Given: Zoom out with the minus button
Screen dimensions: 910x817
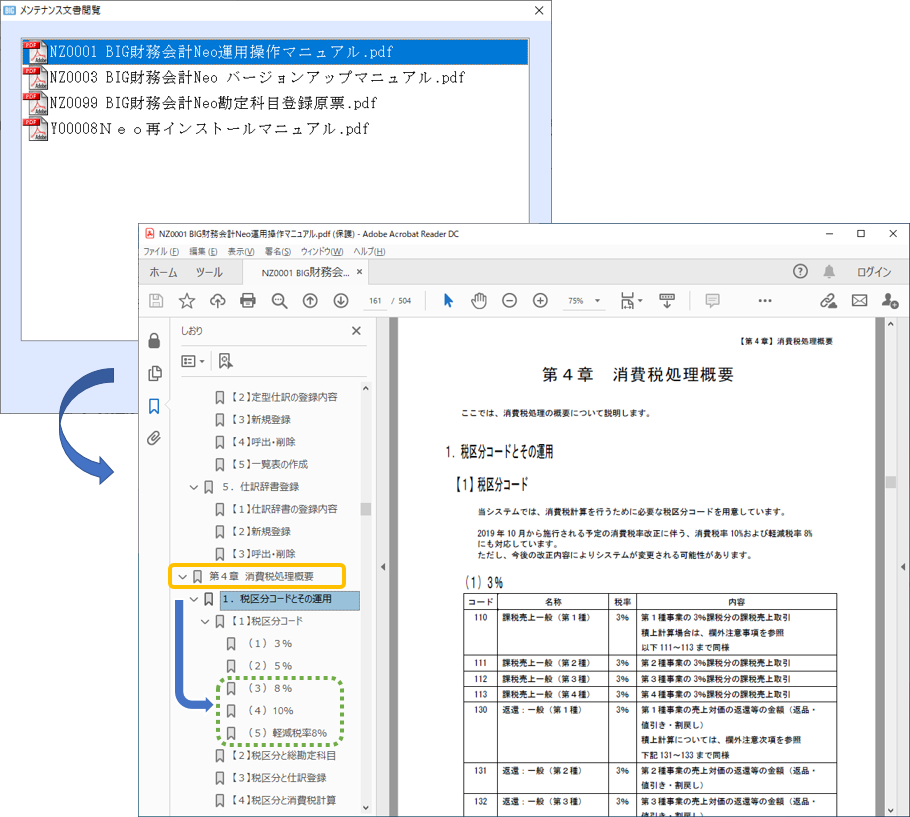Looking at the screenshot, I should 510,301.
